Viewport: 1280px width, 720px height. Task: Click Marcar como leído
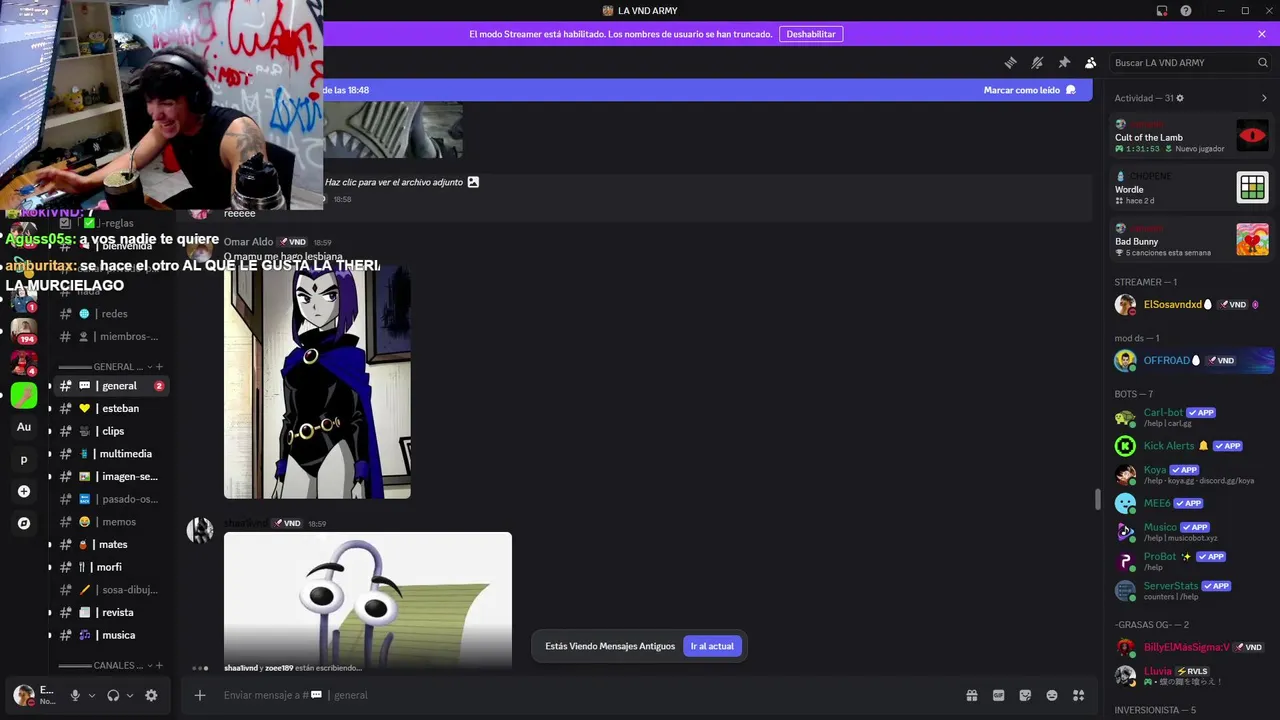click(x=1030, y=90)
